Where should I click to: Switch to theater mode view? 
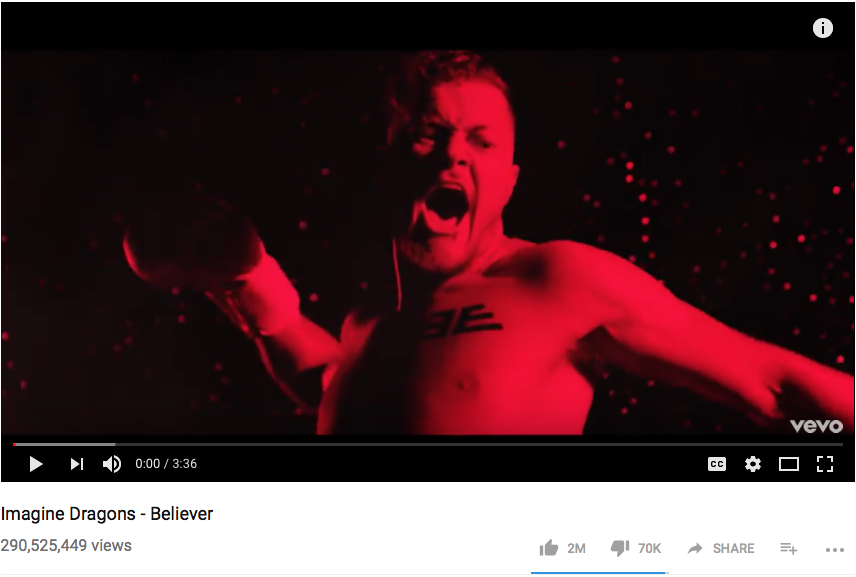pos(789,464)
